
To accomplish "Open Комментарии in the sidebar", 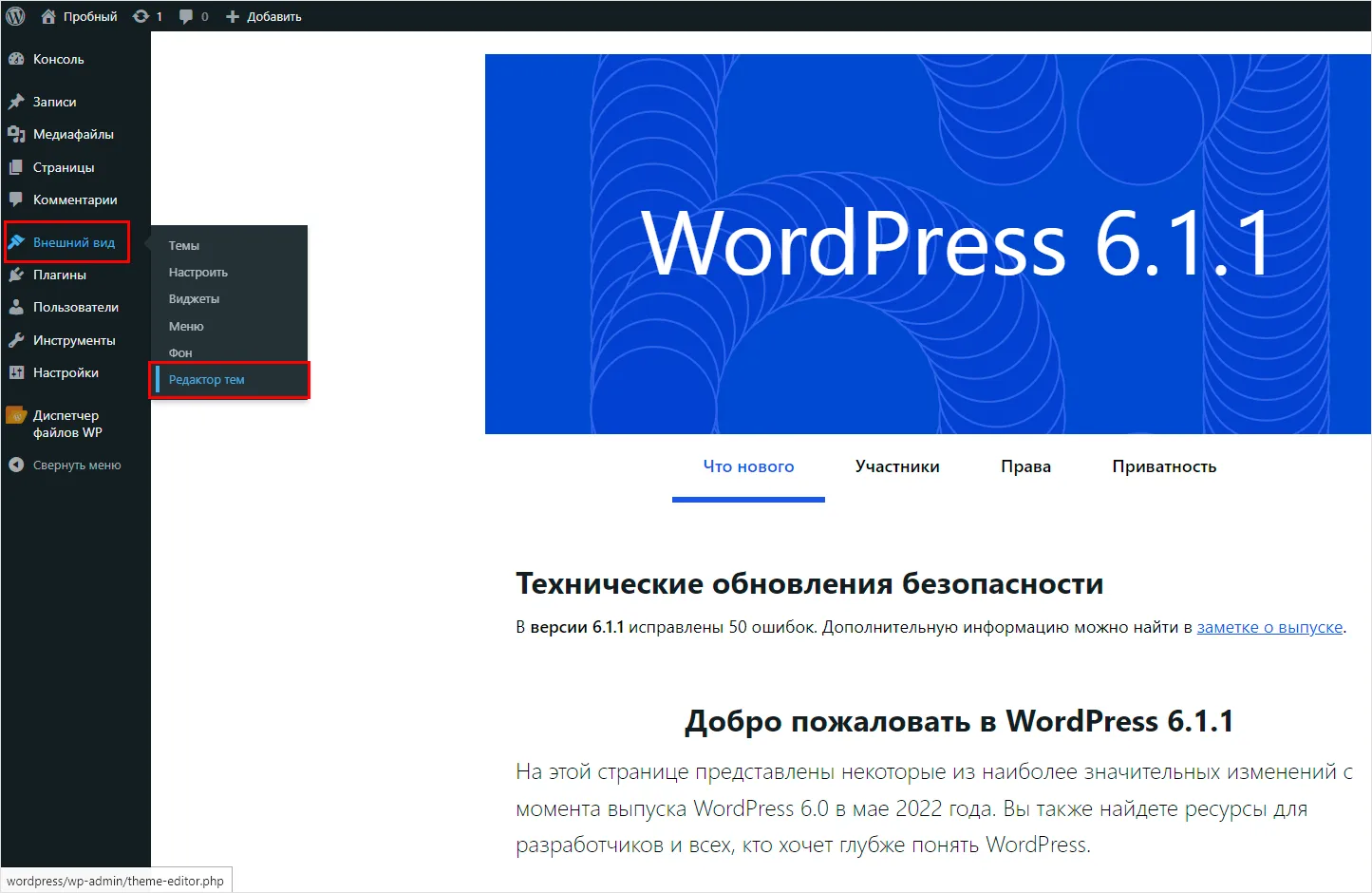I will tap(75, 199).
